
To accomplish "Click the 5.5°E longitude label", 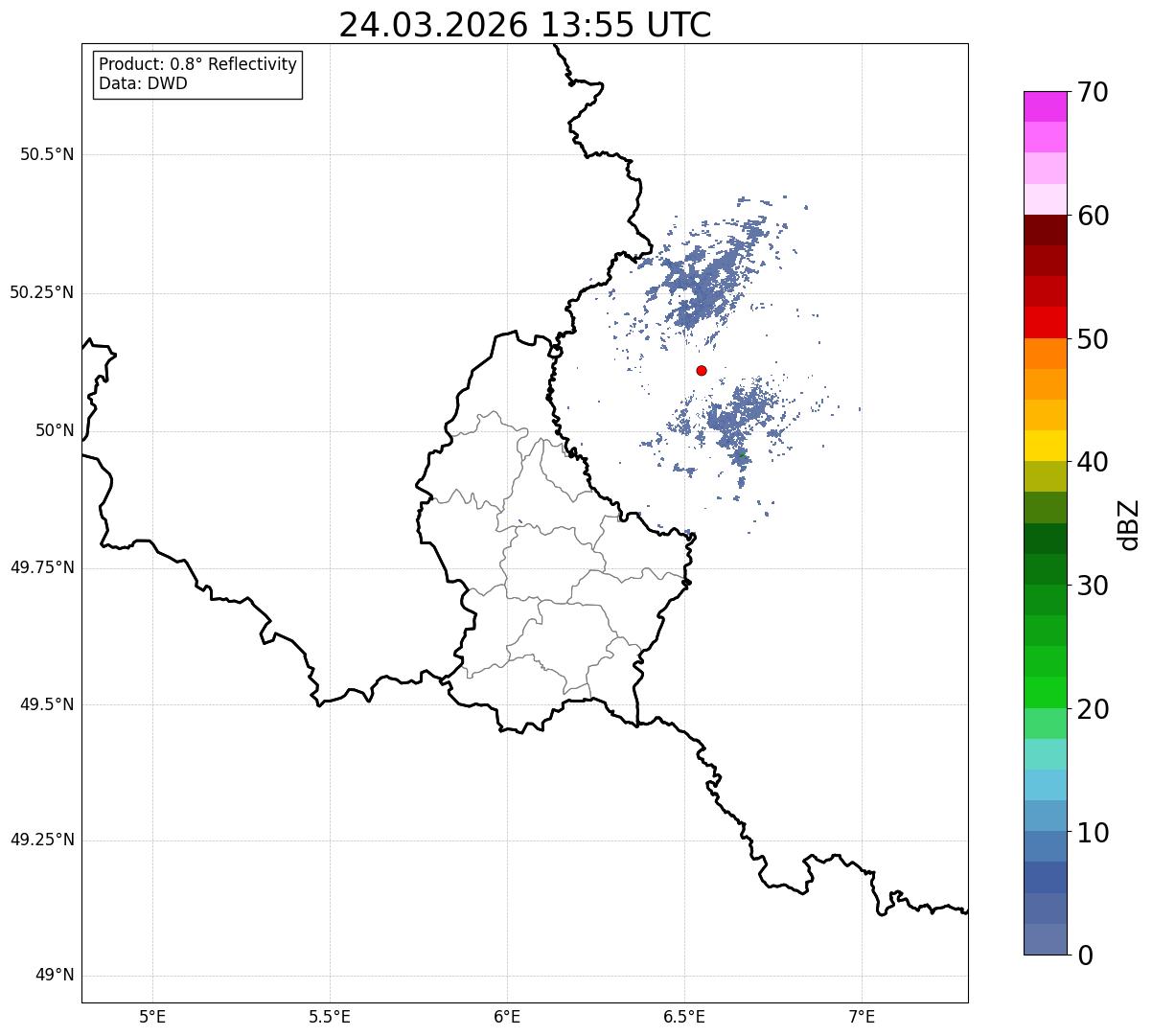I will 330,1016.
